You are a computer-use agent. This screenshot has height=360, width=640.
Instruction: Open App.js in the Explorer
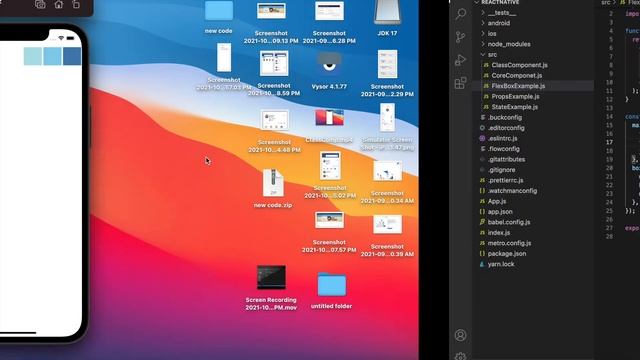533,201
